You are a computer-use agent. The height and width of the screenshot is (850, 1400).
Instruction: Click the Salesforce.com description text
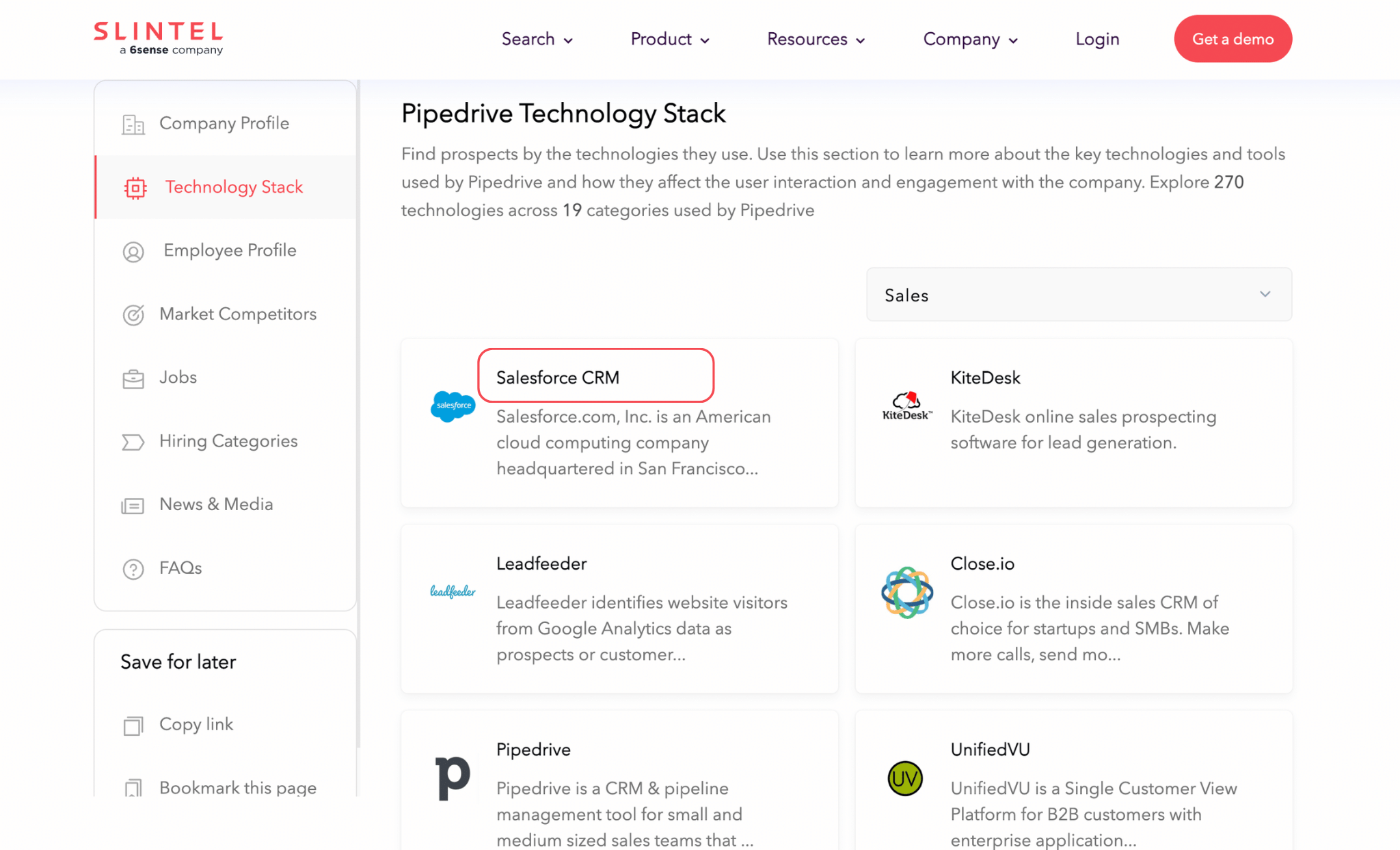(x=634, y=443)
